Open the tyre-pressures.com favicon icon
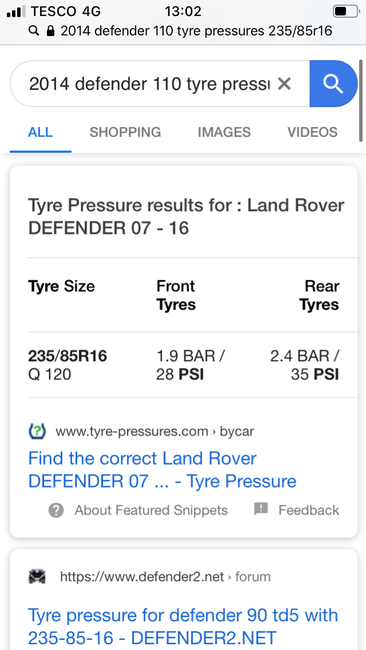Screen dimensions: 366x650 pos(37,432)
